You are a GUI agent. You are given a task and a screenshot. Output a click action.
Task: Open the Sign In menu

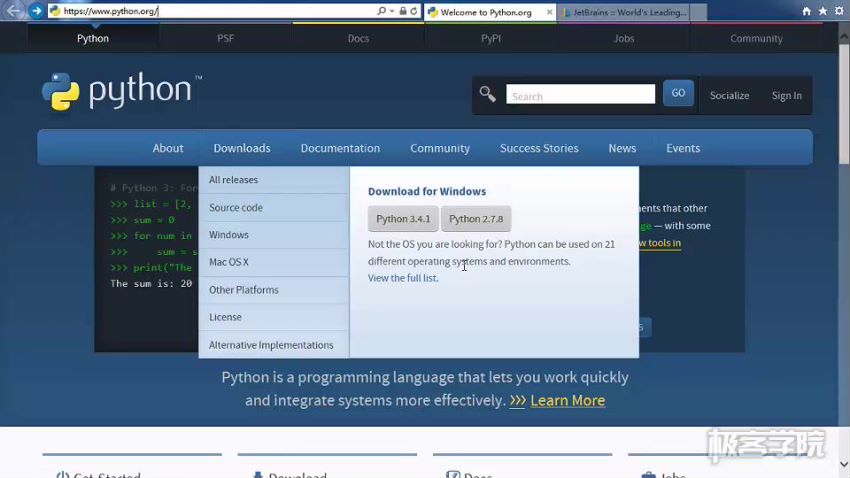[787, 95]
